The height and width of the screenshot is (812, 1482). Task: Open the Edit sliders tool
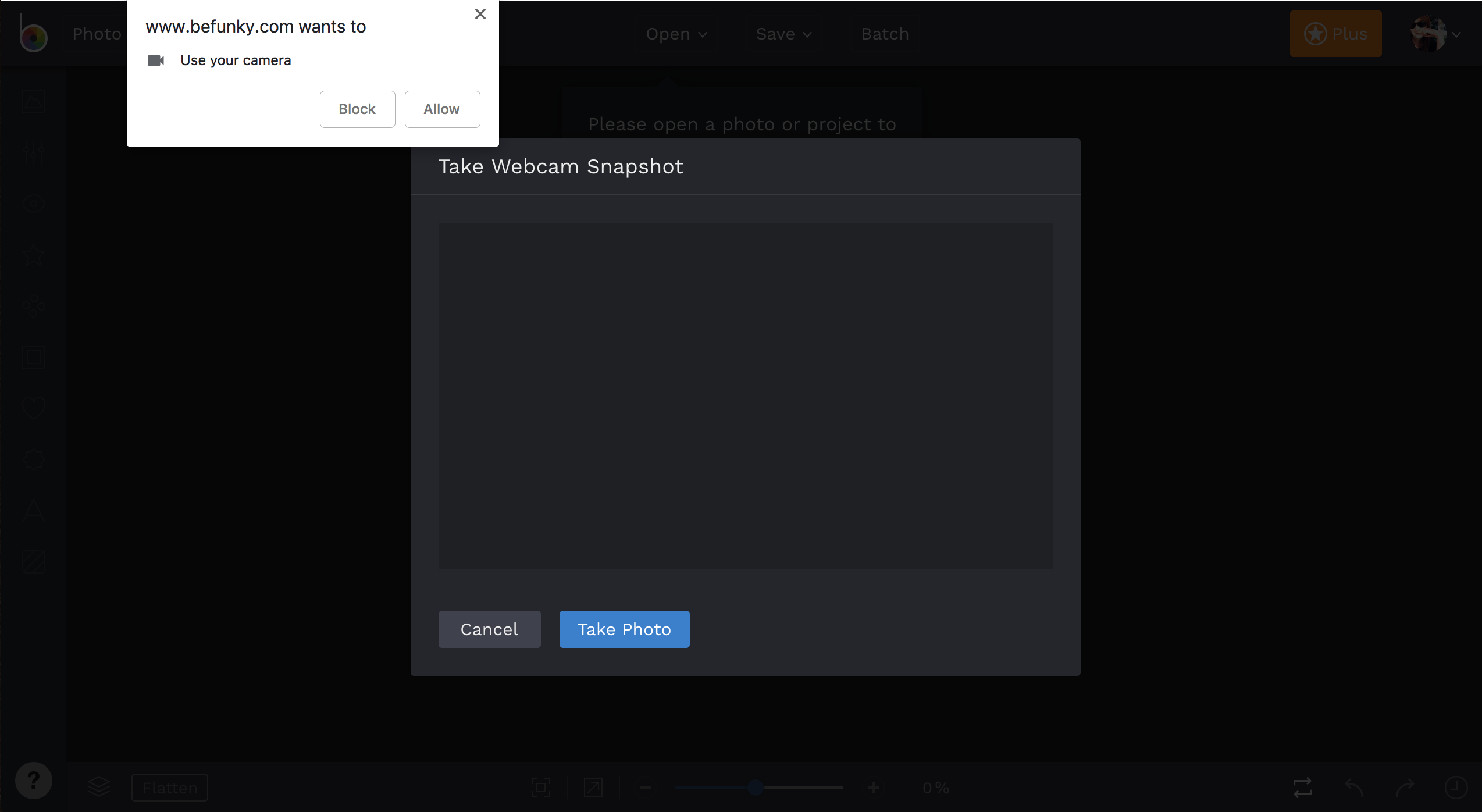point(34,152)
